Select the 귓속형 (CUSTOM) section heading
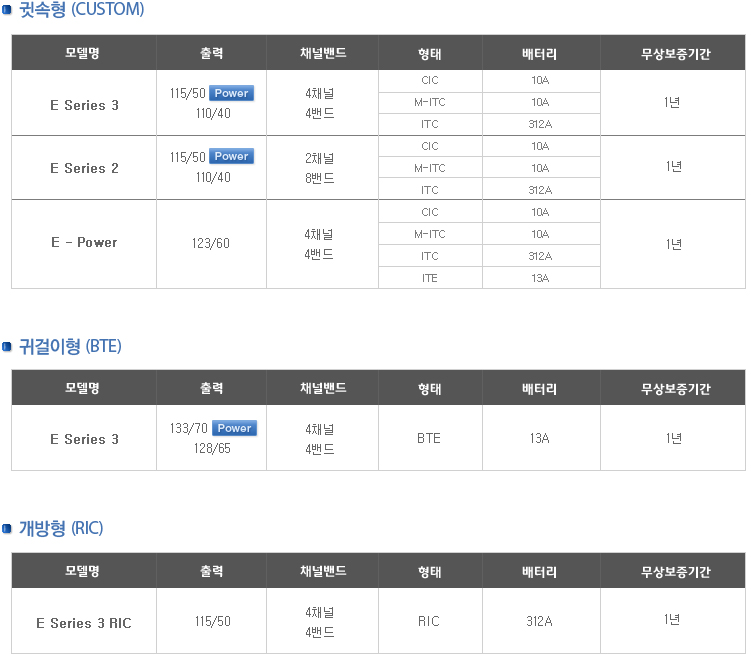This screenshot has width=751, height=656. [81, 10]
